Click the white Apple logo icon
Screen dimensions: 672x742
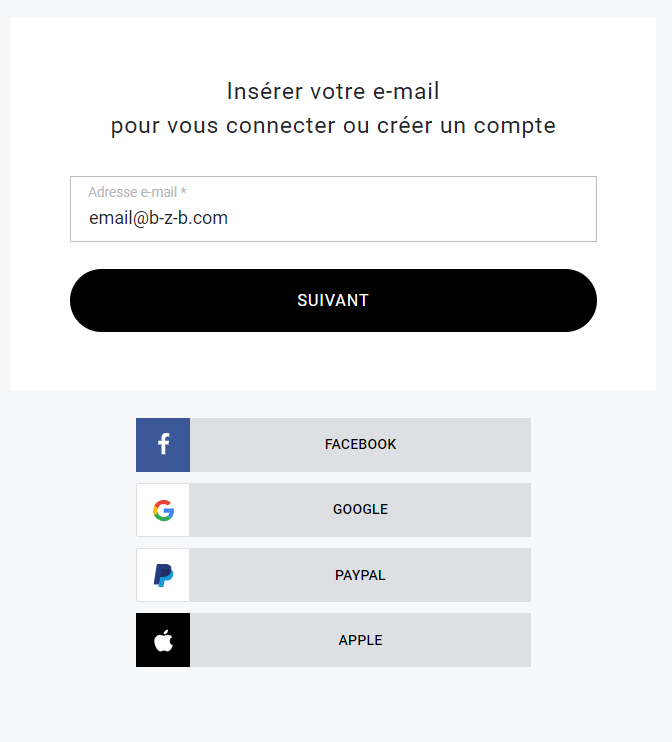(163, 640)
